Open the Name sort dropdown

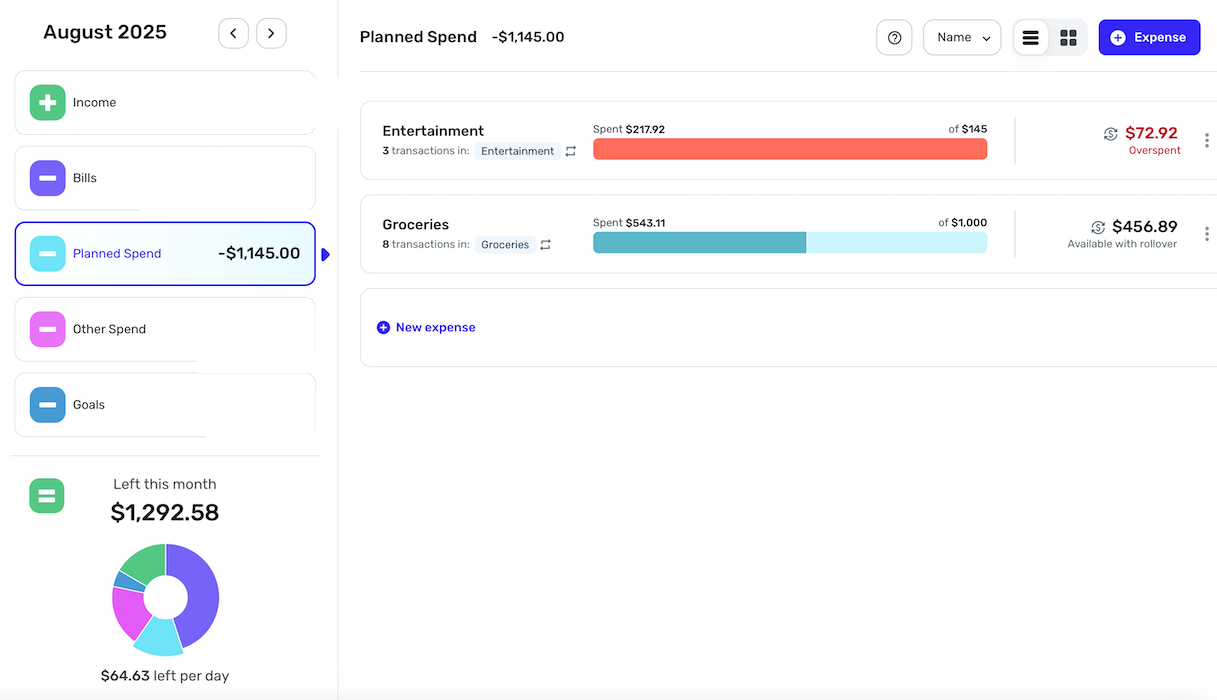(962, 37)
